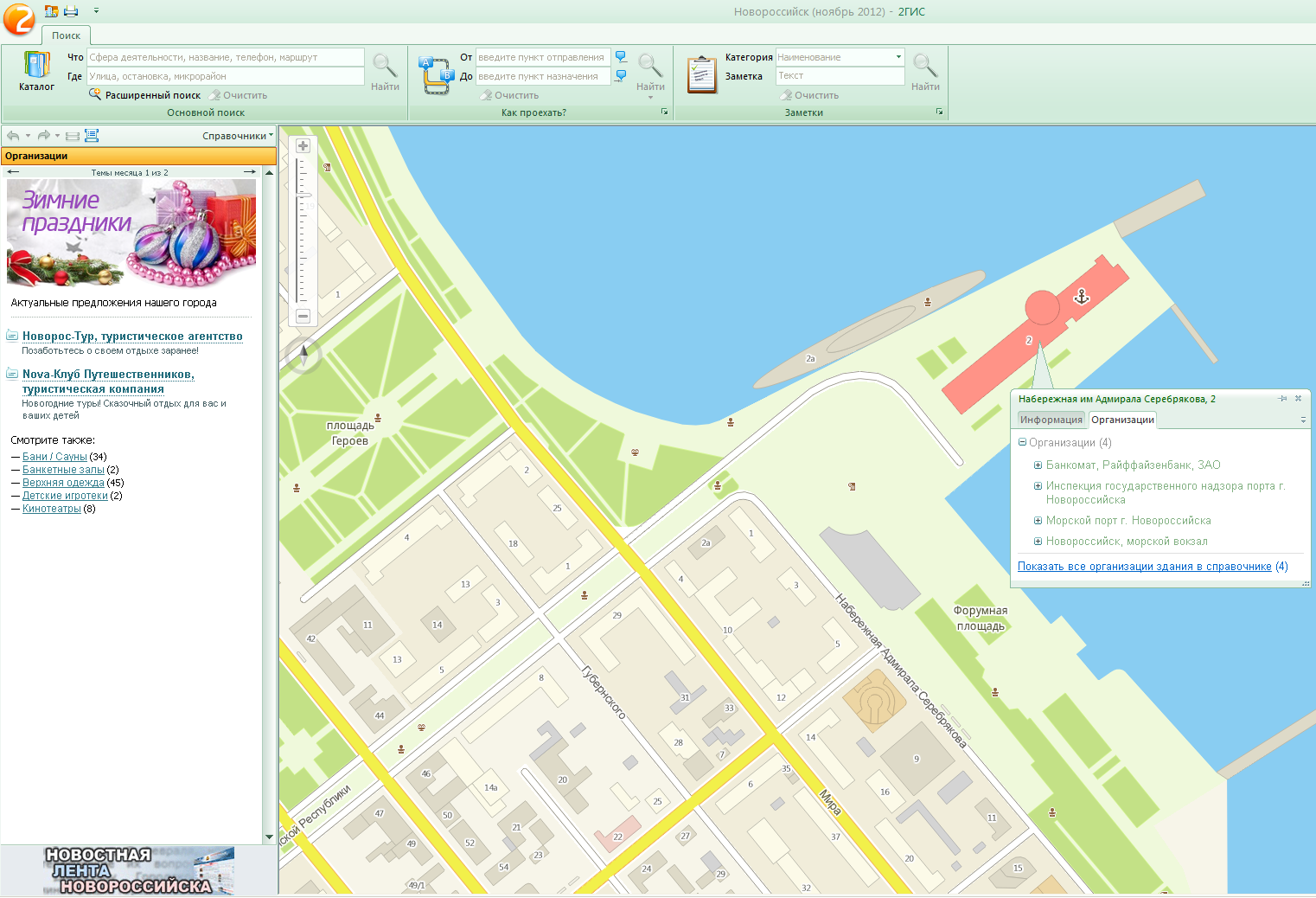Expand Банкомат, Райффайзенбанк entry
The image size is (1316, 898).
[x=1038, y=465]
